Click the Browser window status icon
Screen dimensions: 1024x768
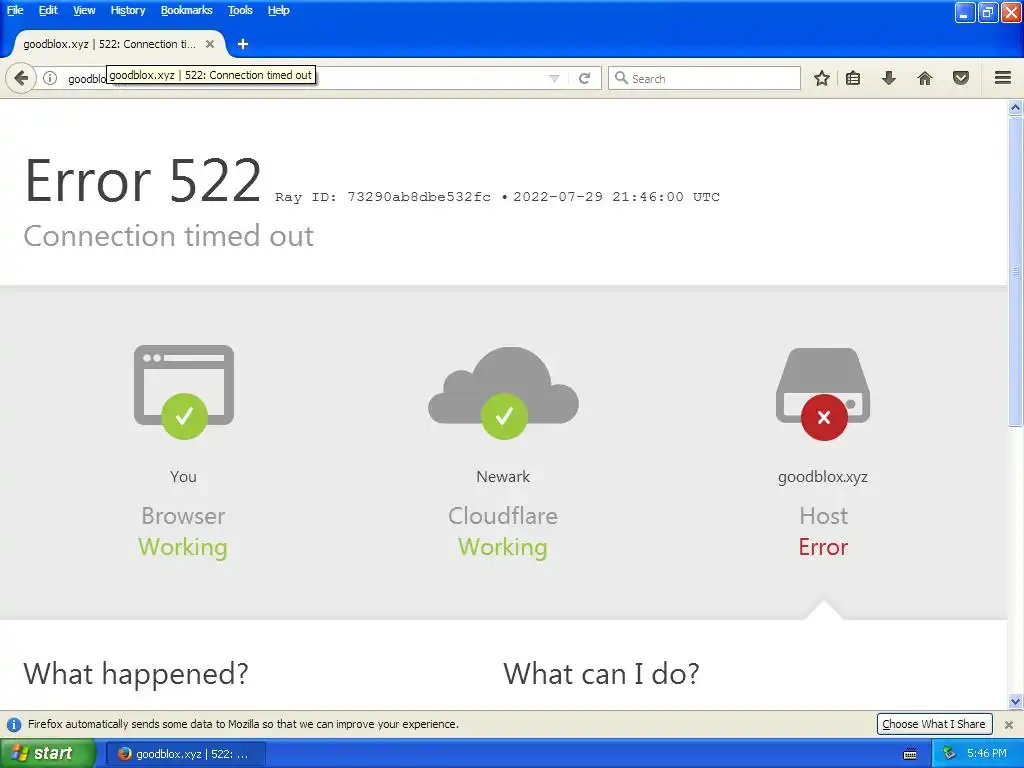point(184,391)
